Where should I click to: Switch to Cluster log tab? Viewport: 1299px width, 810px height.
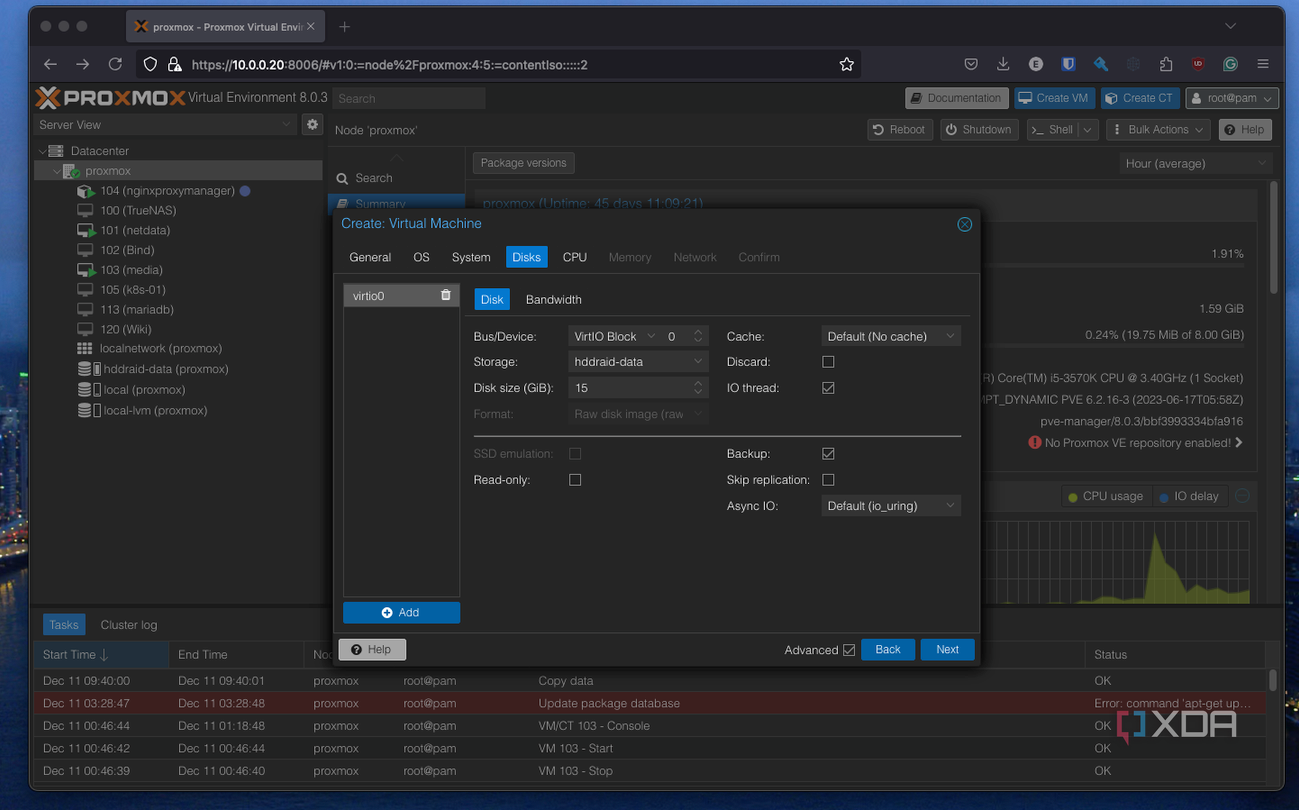point(129,625)
